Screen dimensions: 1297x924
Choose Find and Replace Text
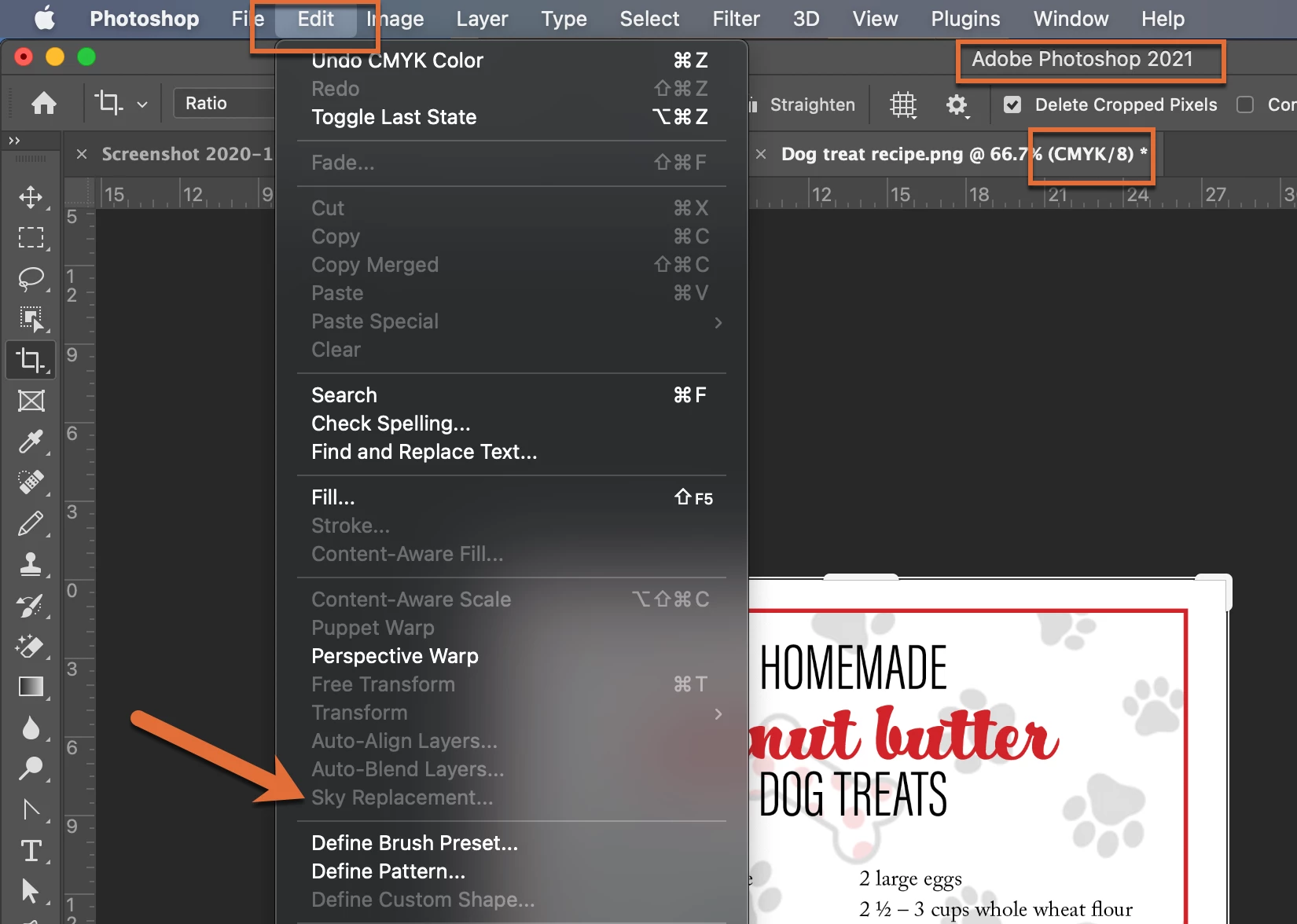click(511, 452)
